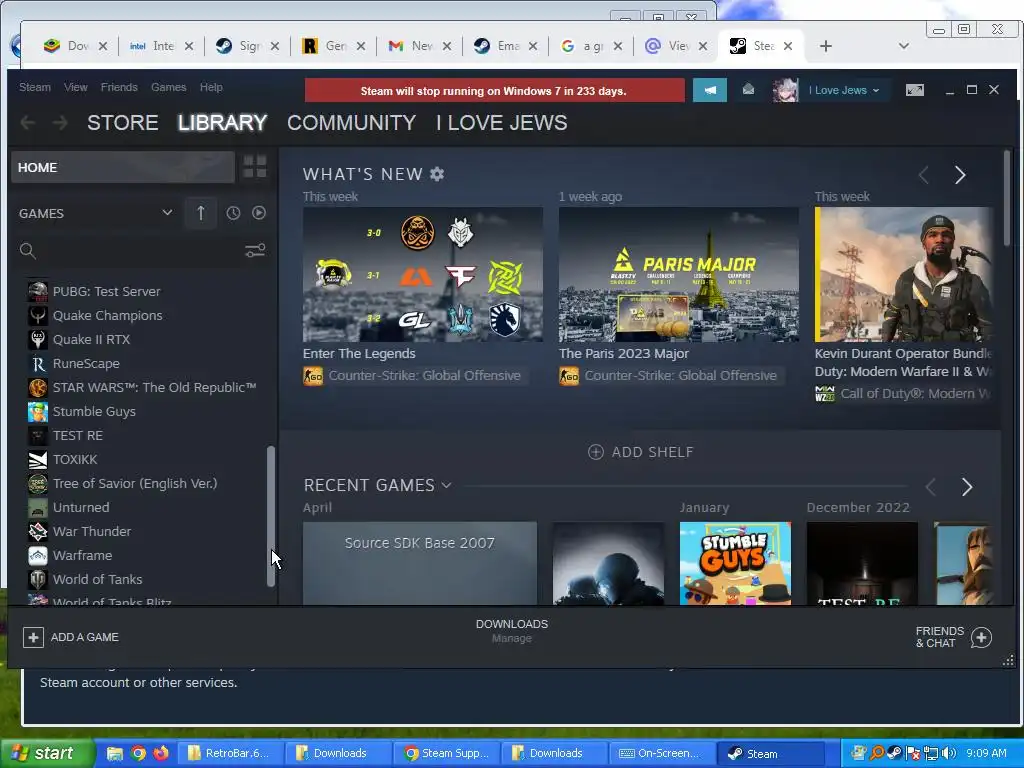Show ready-to-play games icon
Screen dimensions: 1024x768
(x=259, y=213)
